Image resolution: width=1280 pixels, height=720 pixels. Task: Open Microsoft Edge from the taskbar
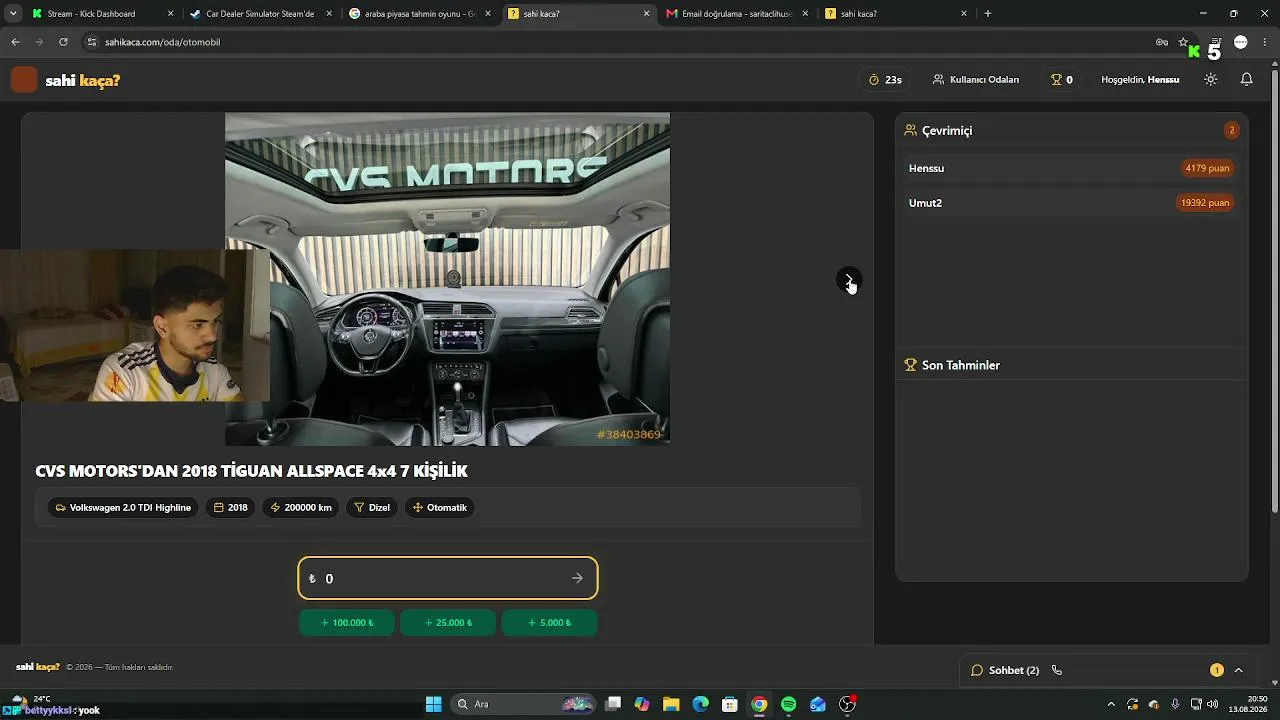[x=700, y=704]
